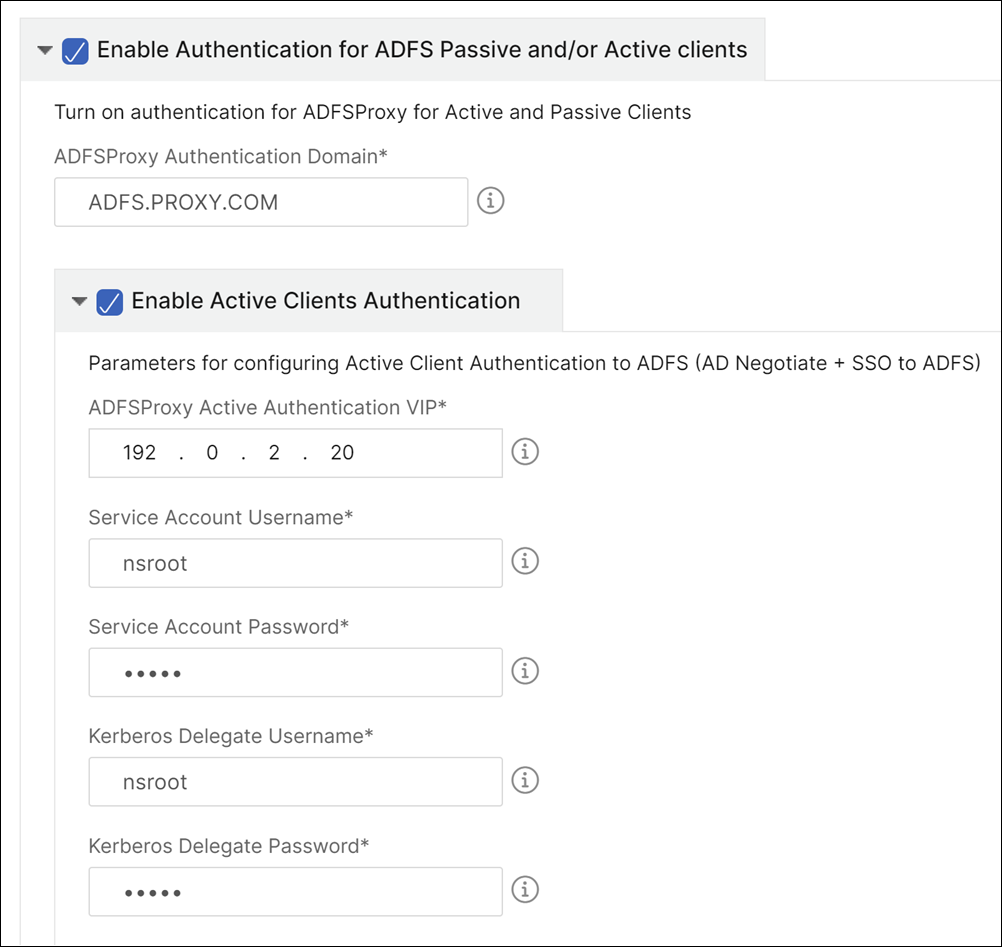Image resolution: width=1002 pixels, height=947 pixels.
Task: Show info for Service Account Username
Action: 525,562
